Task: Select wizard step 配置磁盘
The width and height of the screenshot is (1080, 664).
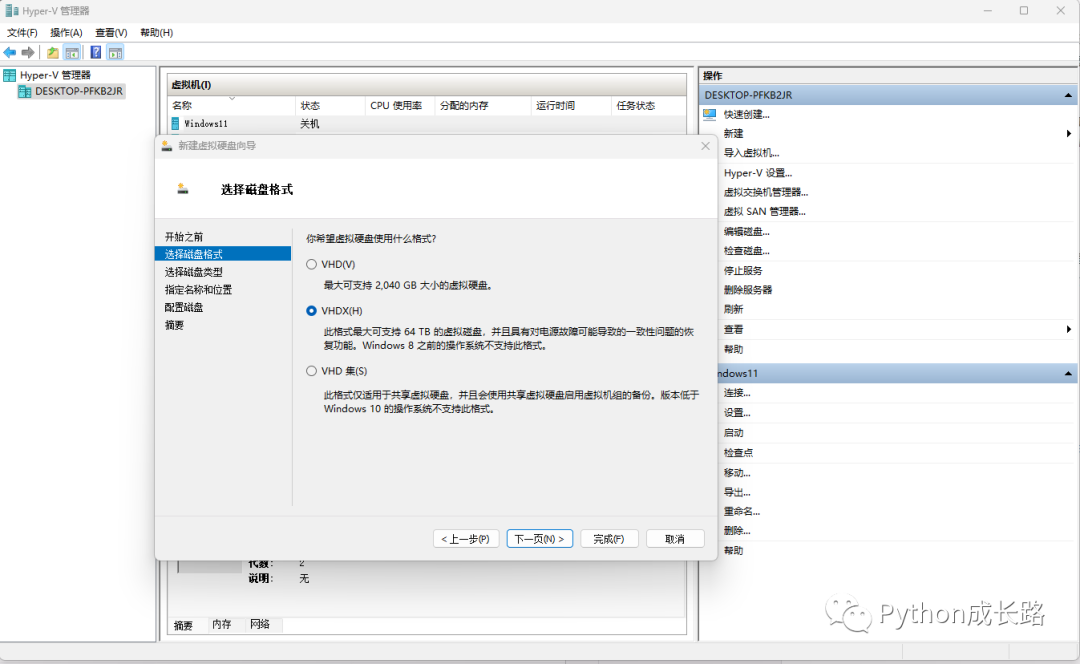Action: [x=184, y=307]
